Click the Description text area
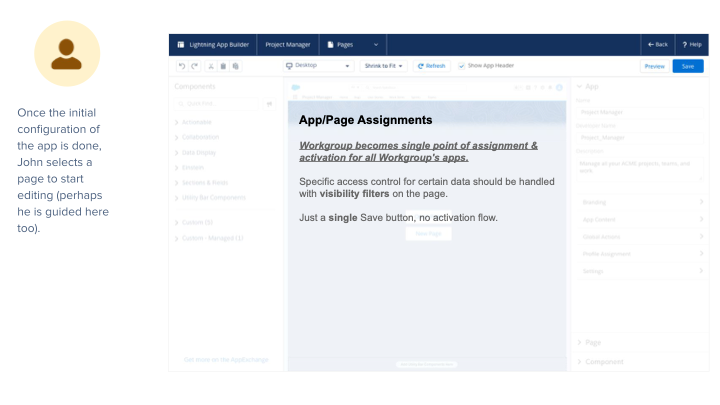The height and width of the screenshot is (405, 720). click(640, 169)
